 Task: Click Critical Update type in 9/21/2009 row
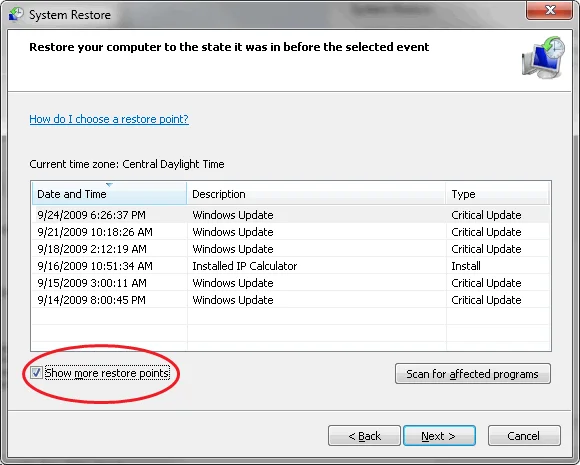tap(486, 232)
